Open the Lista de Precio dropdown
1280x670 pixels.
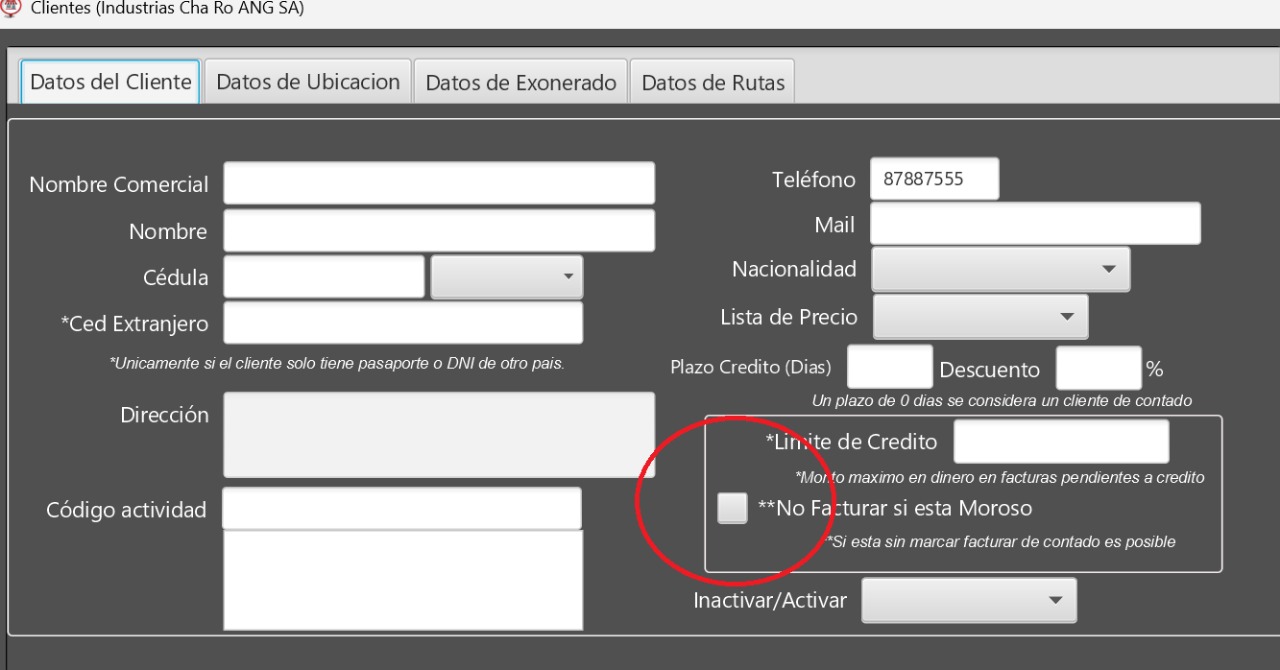click(x=981, y=317)
